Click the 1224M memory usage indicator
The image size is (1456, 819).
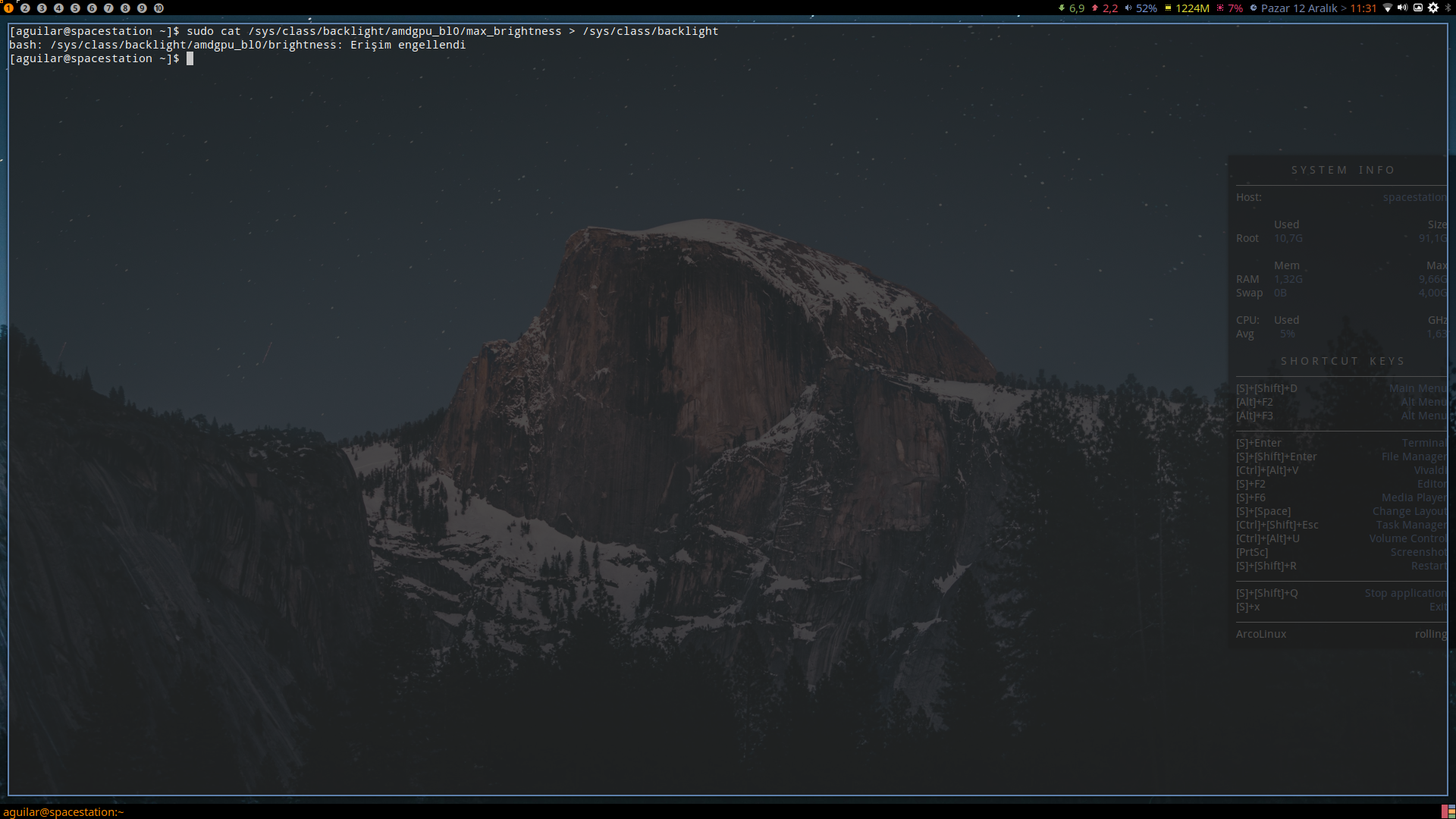[1192, 8]
